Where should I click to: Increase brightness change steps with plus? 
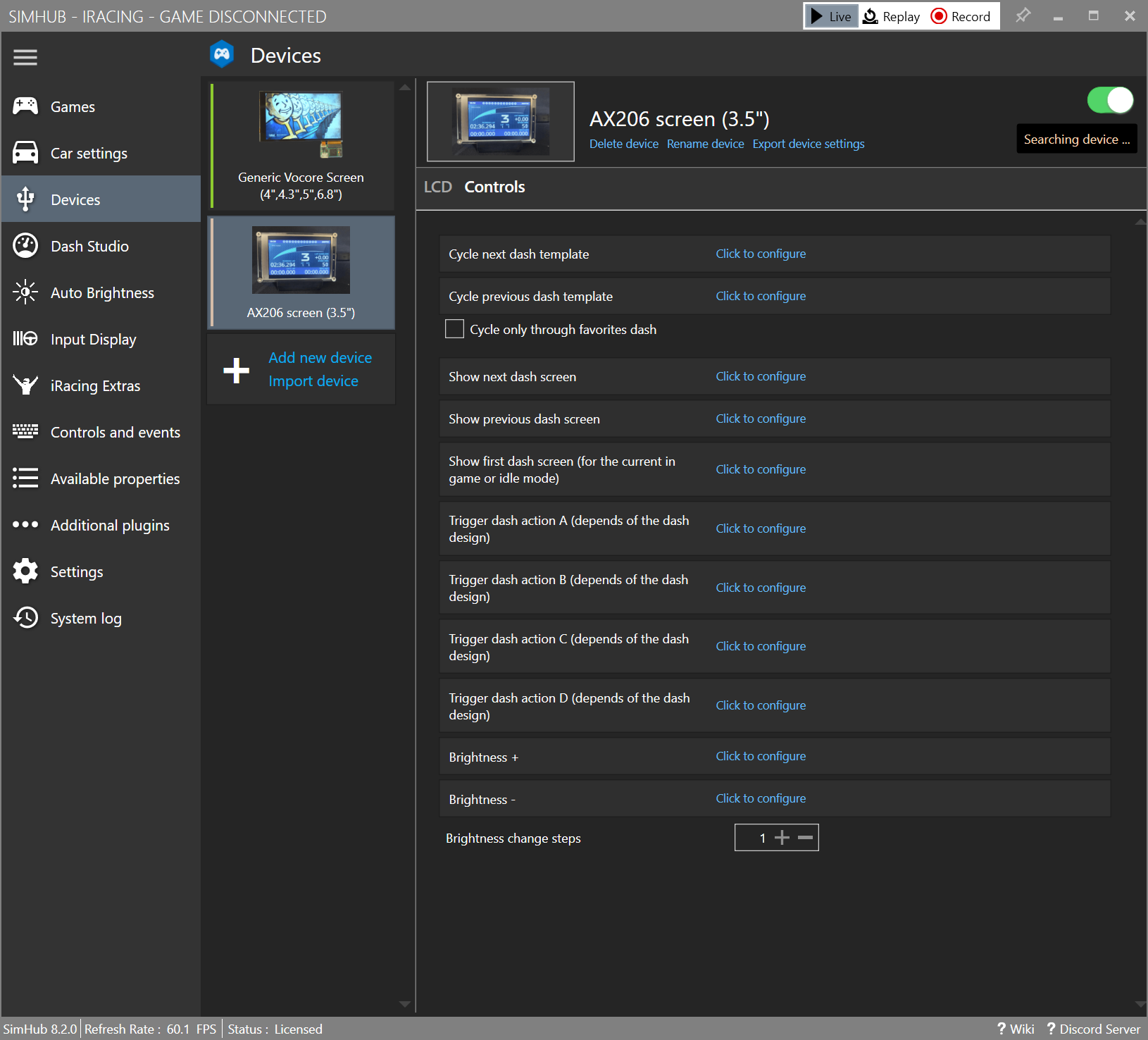pyautogui.click(x=782, y=838)
